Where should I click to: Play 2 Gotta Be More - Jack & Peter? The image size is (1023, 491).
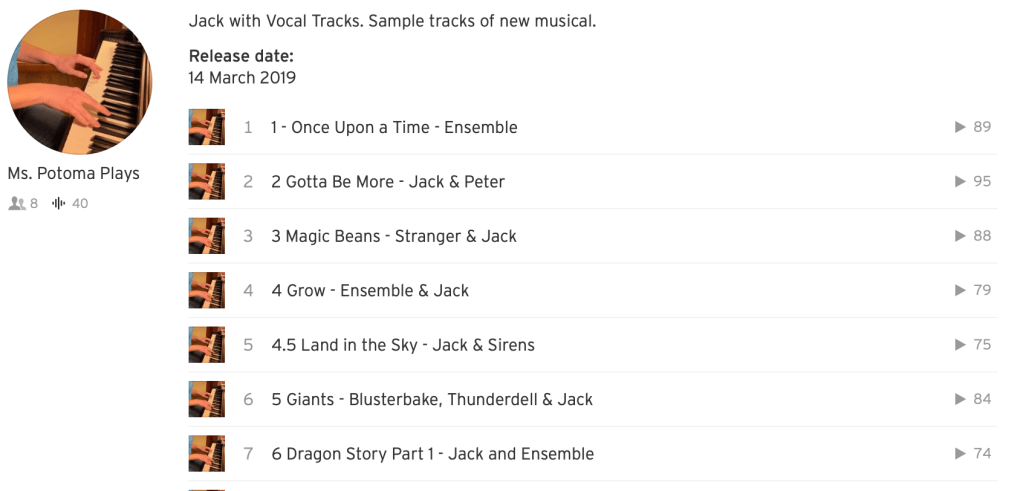(388, 182)
